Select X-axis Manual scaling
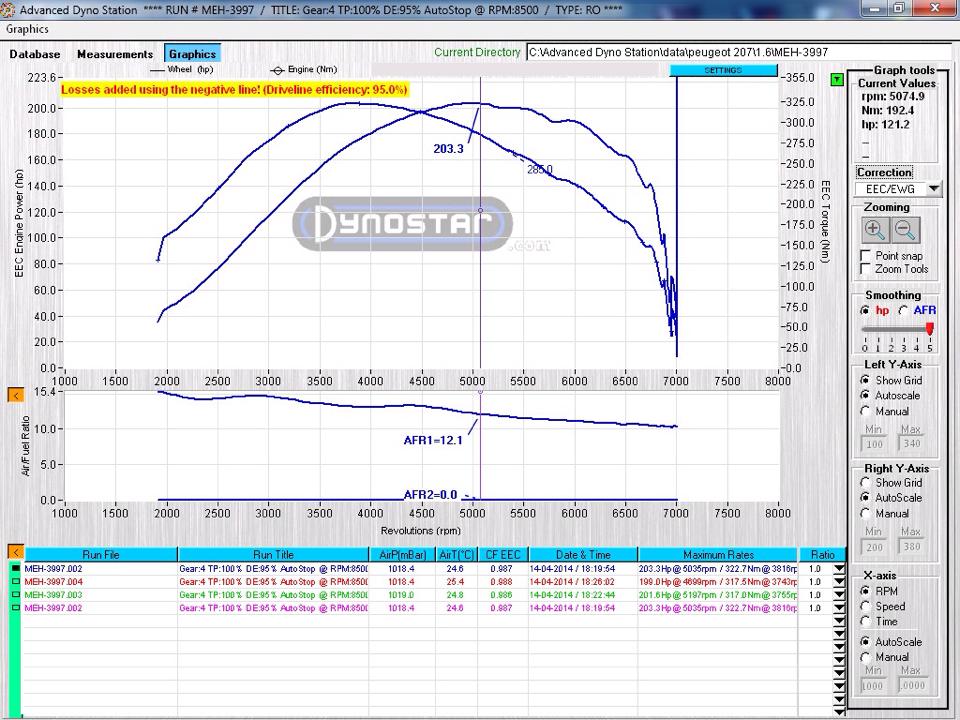The width and height of the screenshot is (960, 720). click(865, 657)
